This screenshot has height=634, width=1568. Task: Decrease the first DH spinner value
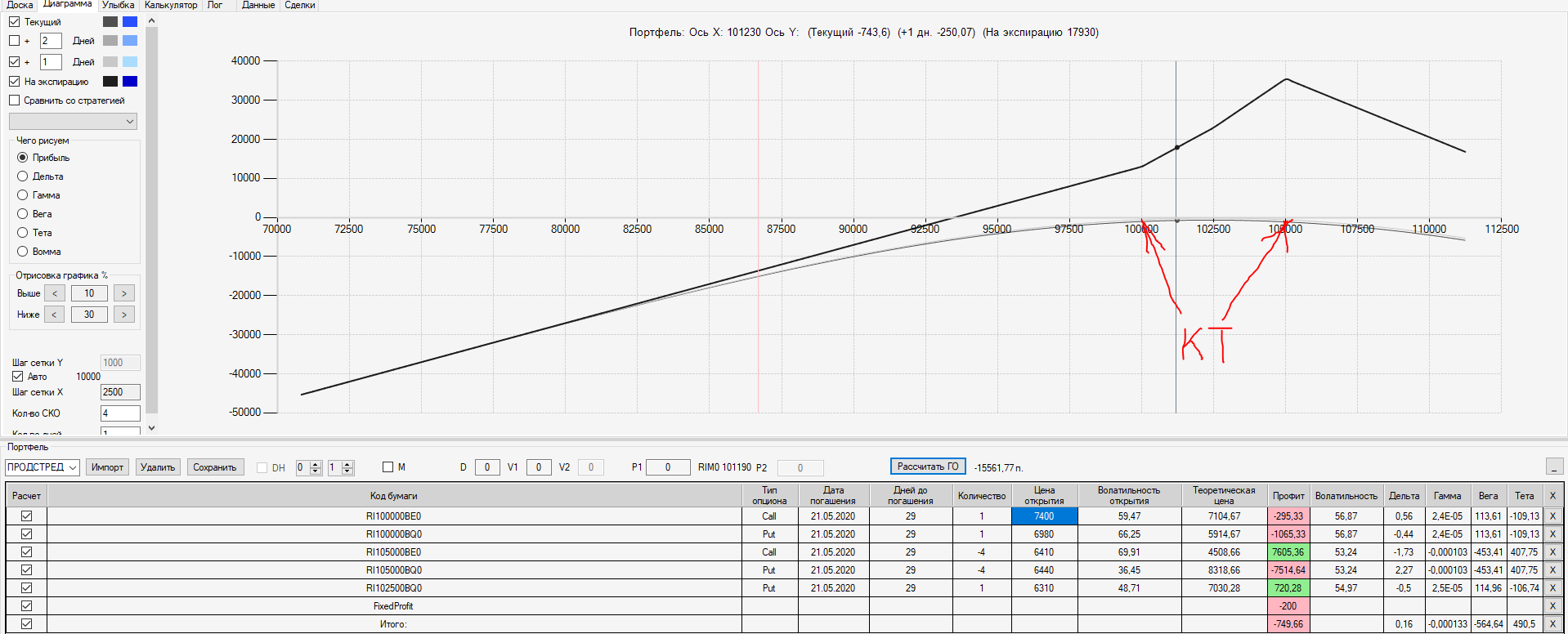pyautogui.click(x=316, y=471)
